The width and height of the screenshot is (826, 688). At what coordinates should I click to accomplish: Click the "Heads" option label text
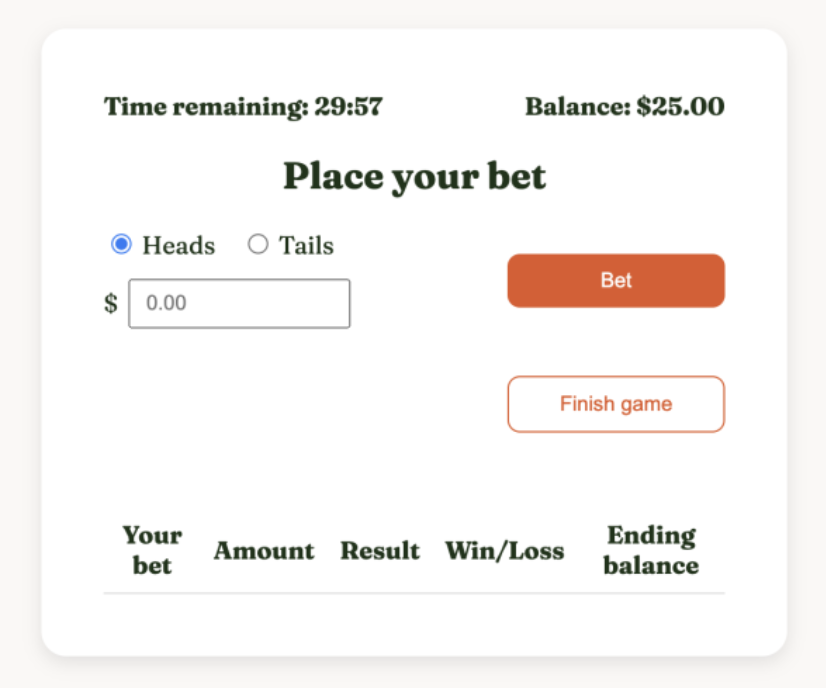(x=178, y=246)
